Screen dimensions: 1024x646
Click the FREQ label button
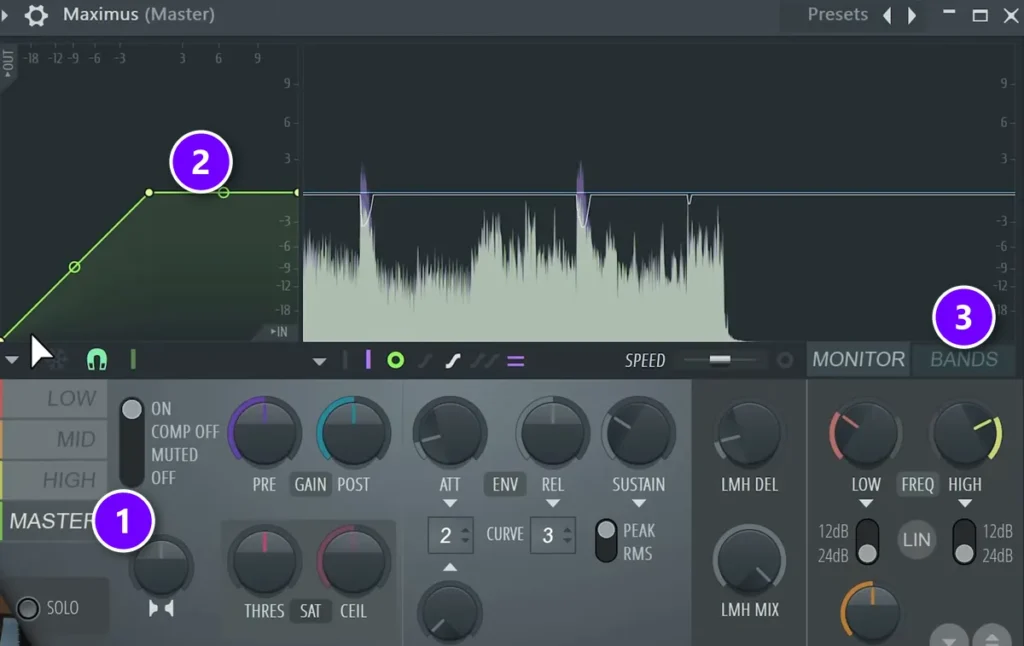point(918,485)
